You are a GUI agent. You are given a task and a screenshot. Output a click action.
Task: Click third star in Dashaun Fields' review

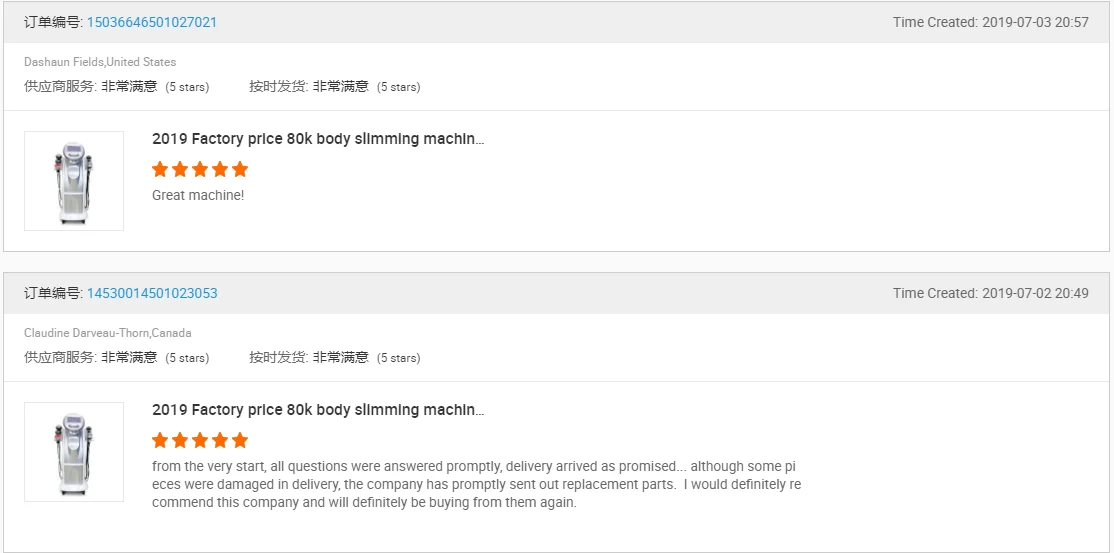click(x=200, y=169)
